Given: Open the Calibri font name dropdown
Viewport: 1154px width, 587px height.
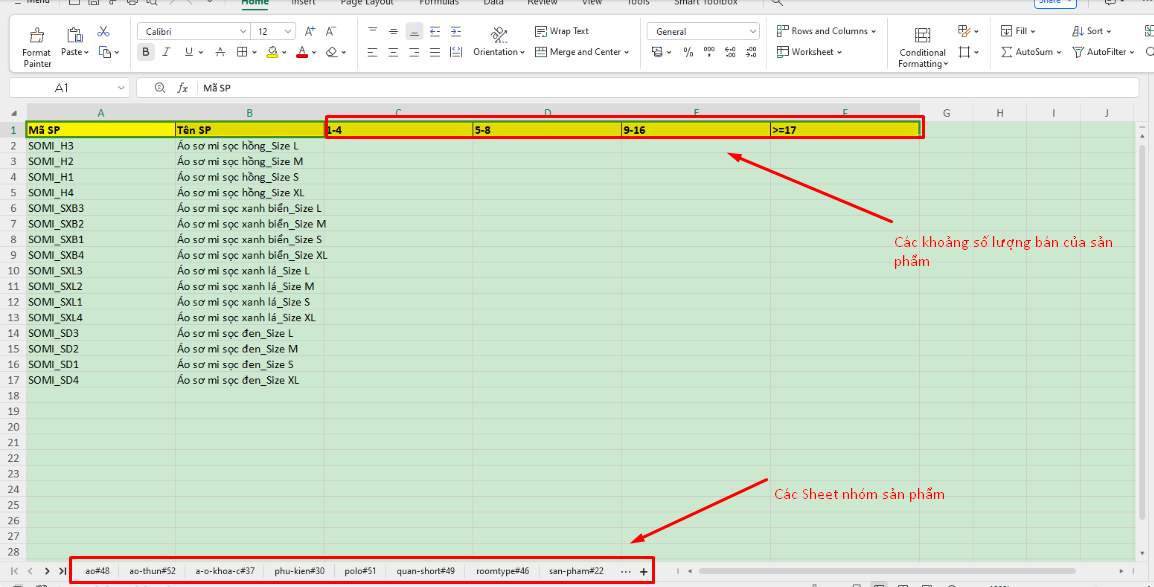Looking at the screenshot, I should 192,32.
